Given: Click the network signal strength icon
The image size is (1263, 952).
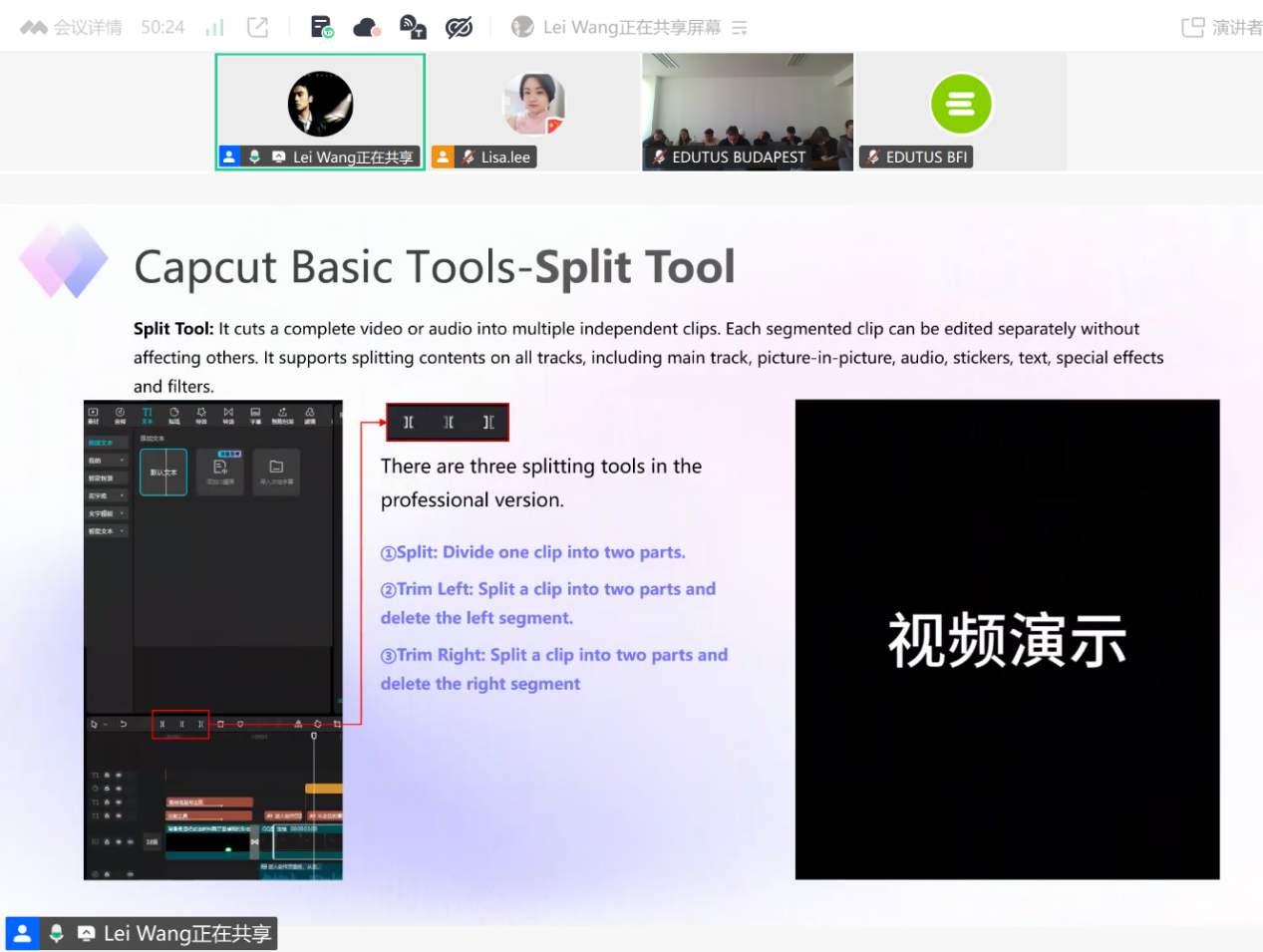Looking at the screenshot, I should coord(214,27).
